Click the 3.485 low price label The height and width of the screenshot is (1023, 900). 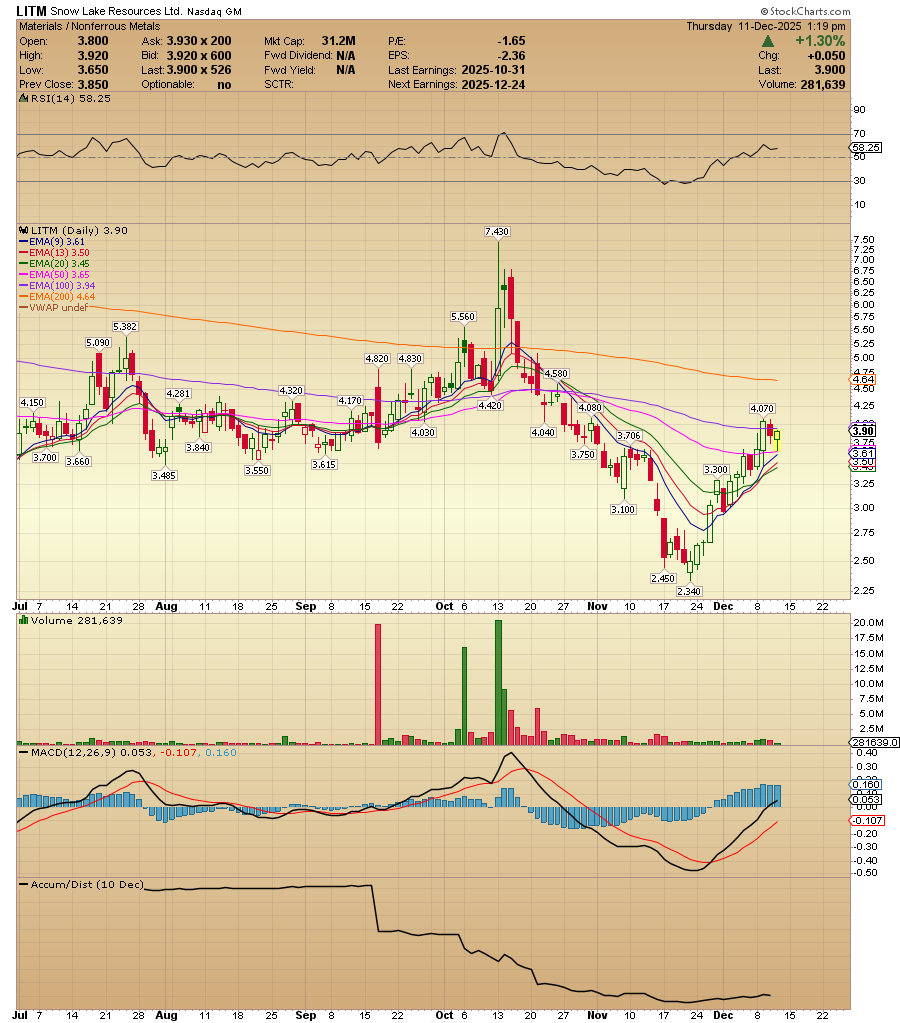[x=164, y=476]
